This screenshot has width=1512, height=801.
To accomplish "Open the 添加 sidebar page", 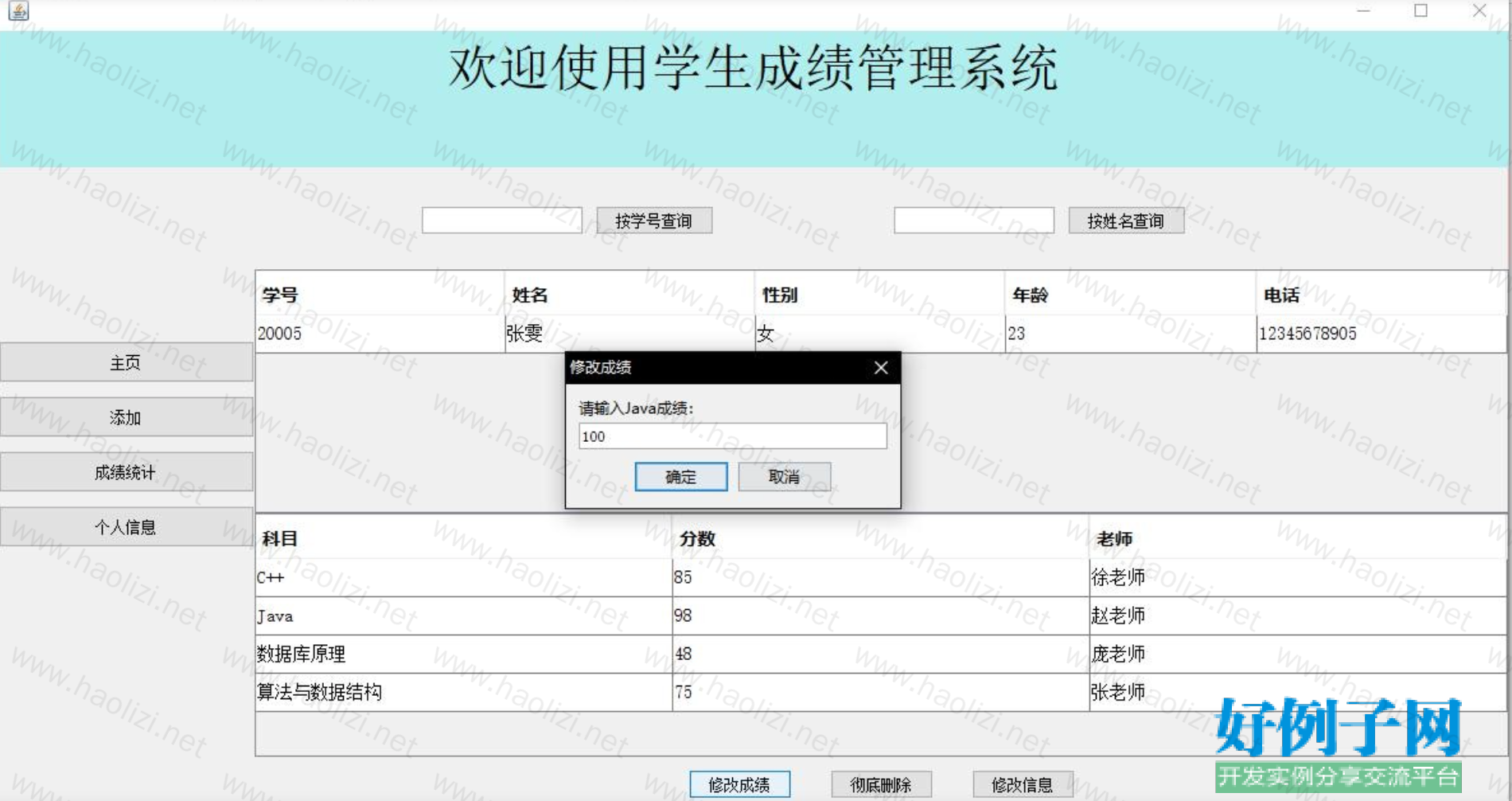I will coord(126,417).
